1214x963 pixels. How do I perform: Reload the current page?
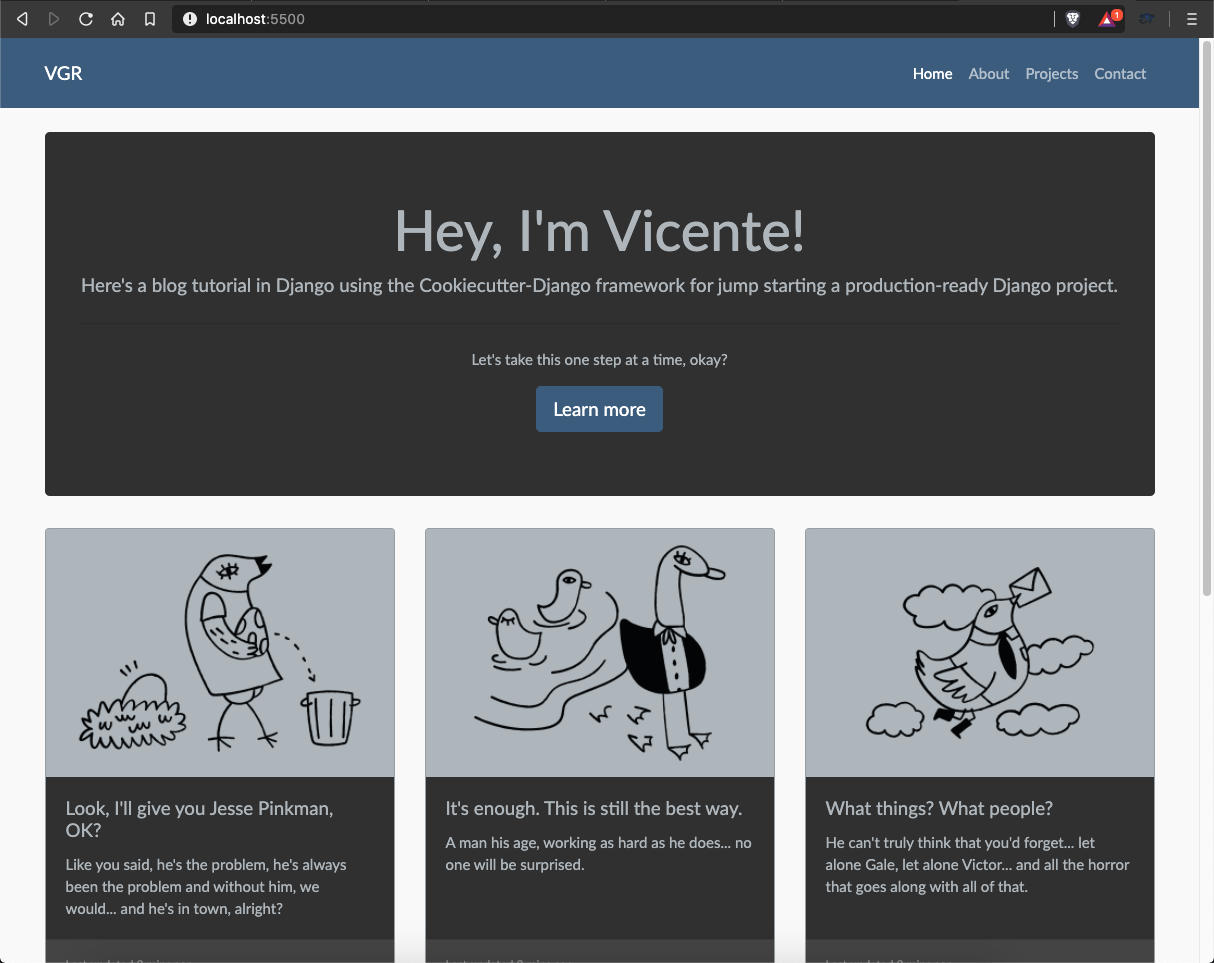click(x=86, y=19)
